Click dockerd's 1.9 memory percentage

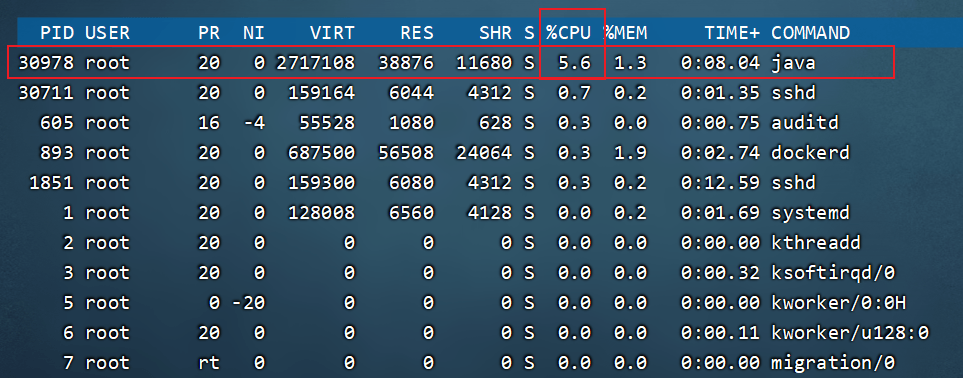tap(630, 152)
